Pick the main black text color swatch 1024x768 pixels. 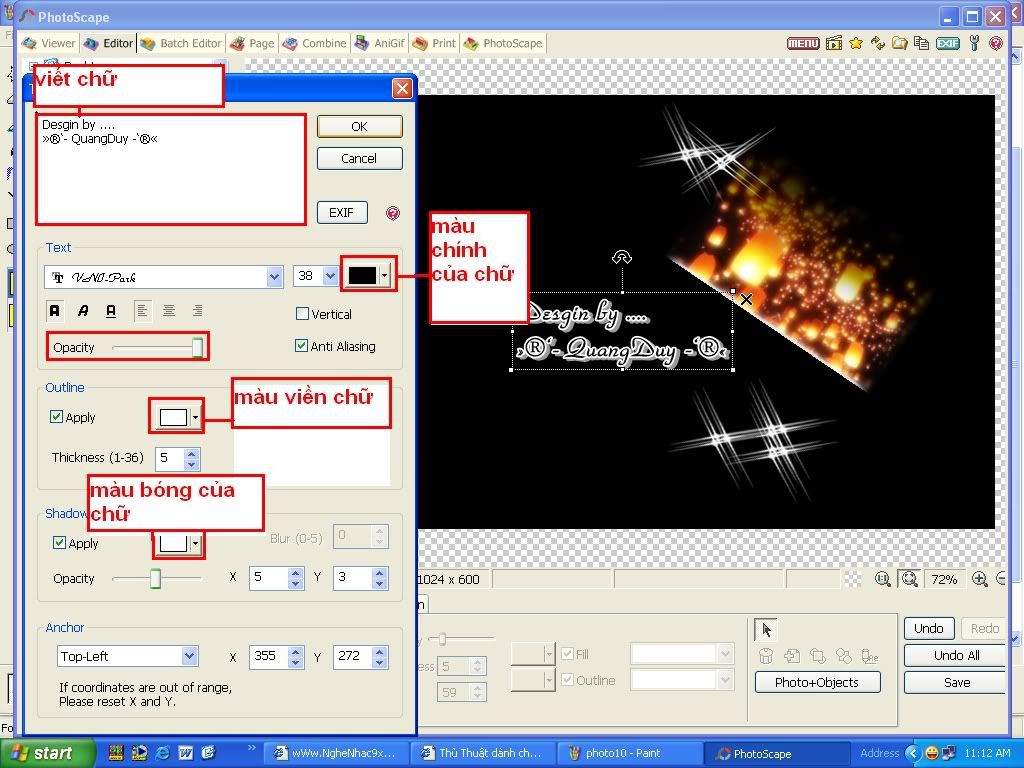[362, 276]
